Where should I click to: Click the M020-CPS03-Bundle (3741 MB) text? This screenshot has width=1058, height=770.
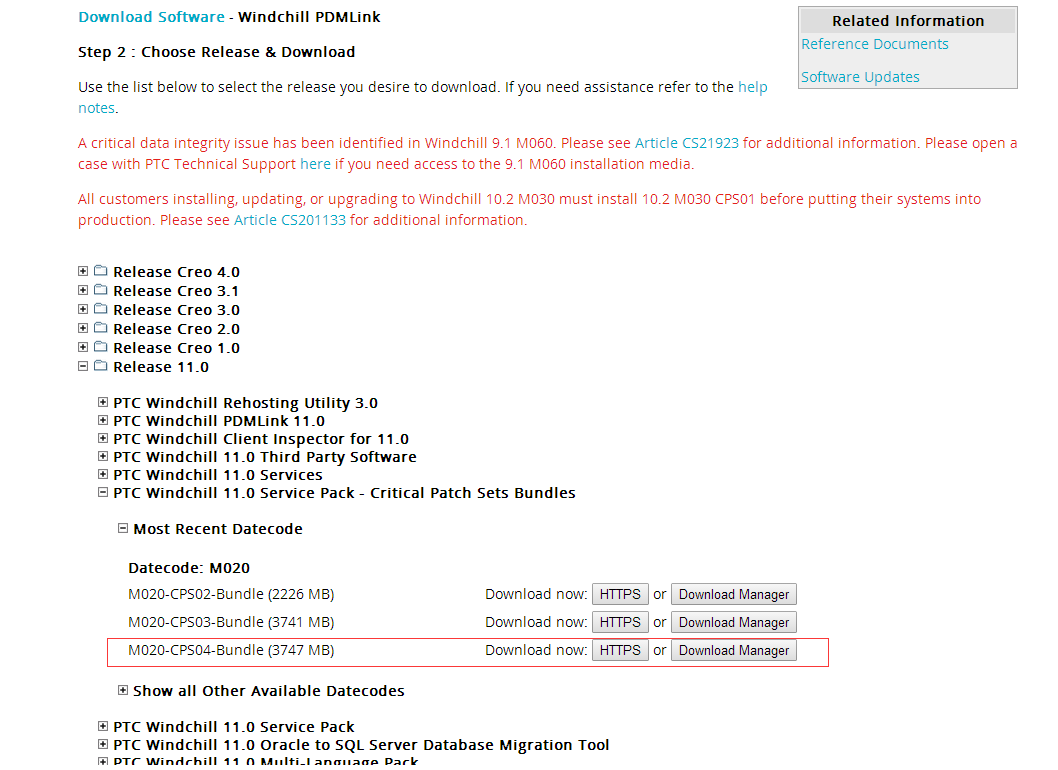coord(231,622)
